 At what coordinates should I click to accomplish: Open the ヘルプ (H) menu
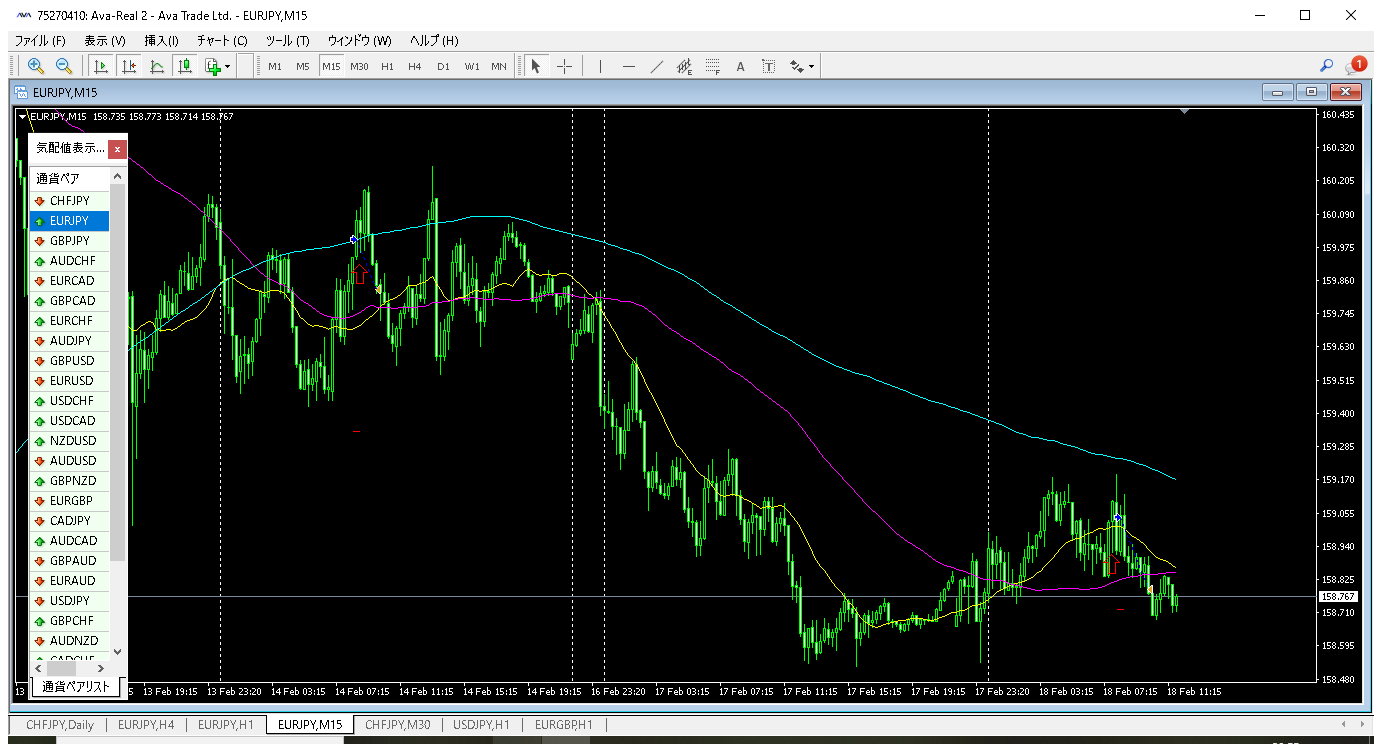point(434,41)
